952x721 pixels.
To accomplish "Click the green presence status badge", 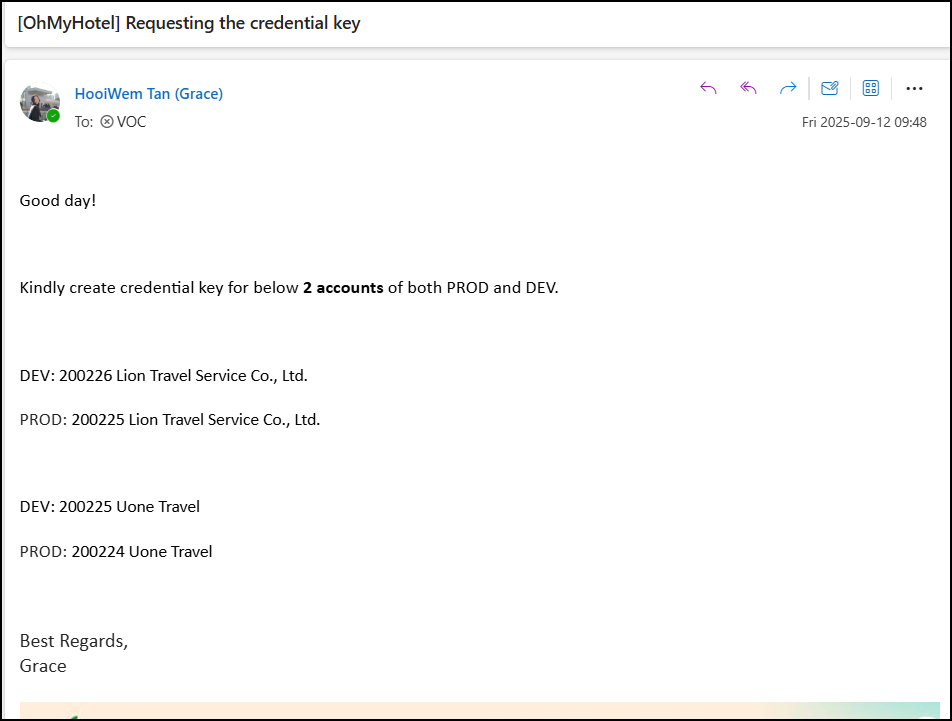I will coord(54,116).
